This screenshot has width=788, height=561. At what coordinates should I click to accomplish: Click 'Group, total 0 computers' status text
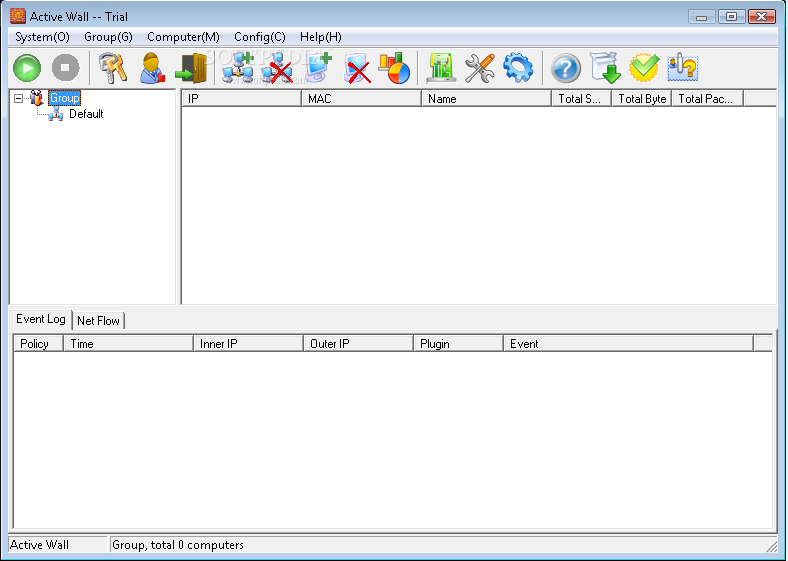[178, 545]
